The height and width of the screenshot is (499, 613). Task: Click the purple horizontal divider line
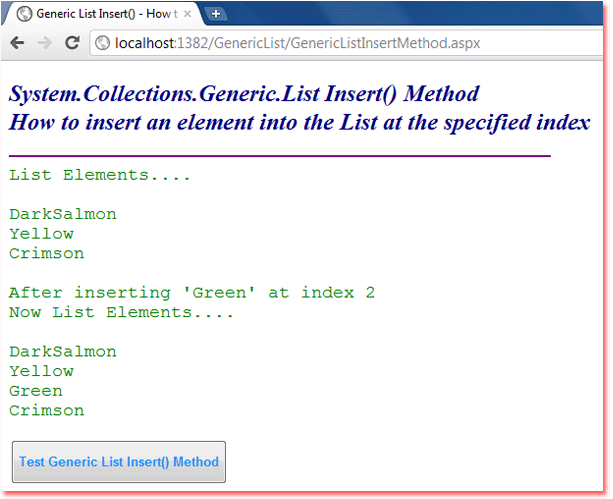click(279, 156)
